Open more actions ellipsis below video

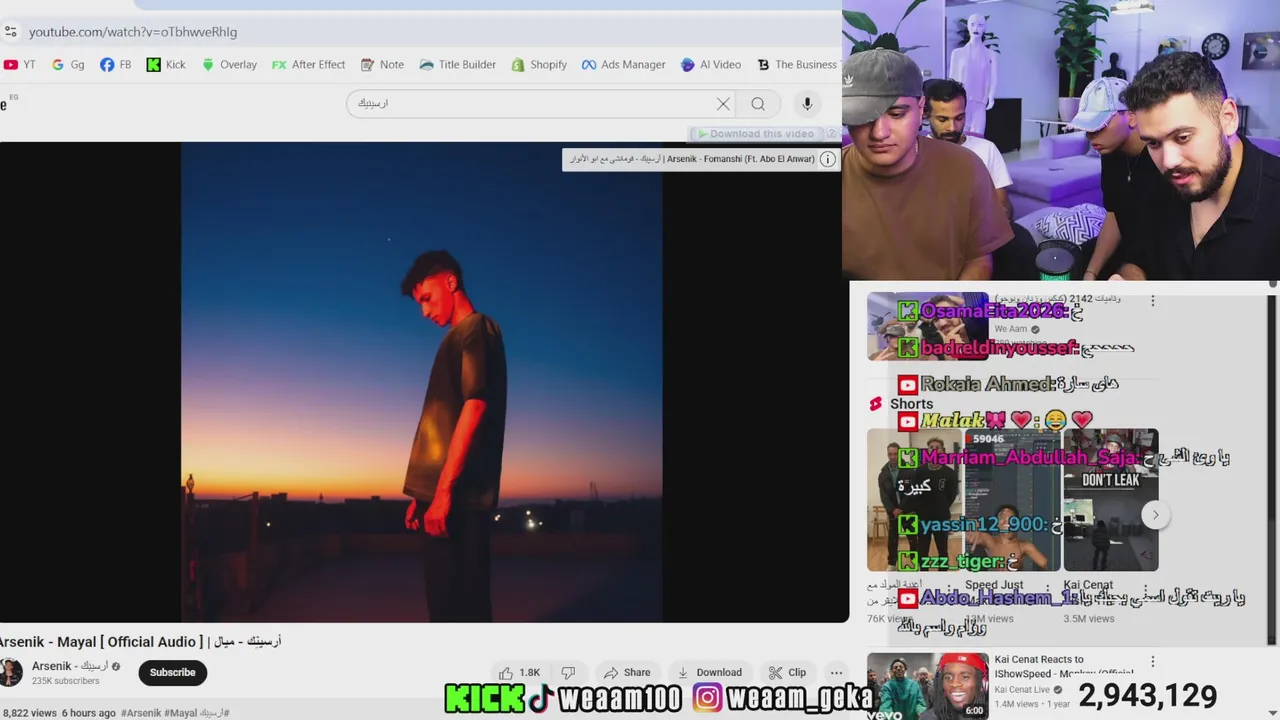pos(837,673)
